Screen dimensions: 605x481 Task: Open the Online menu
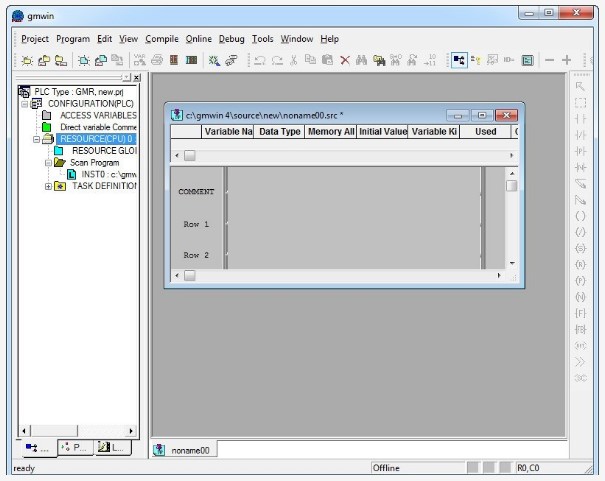(x=199, y=39)
